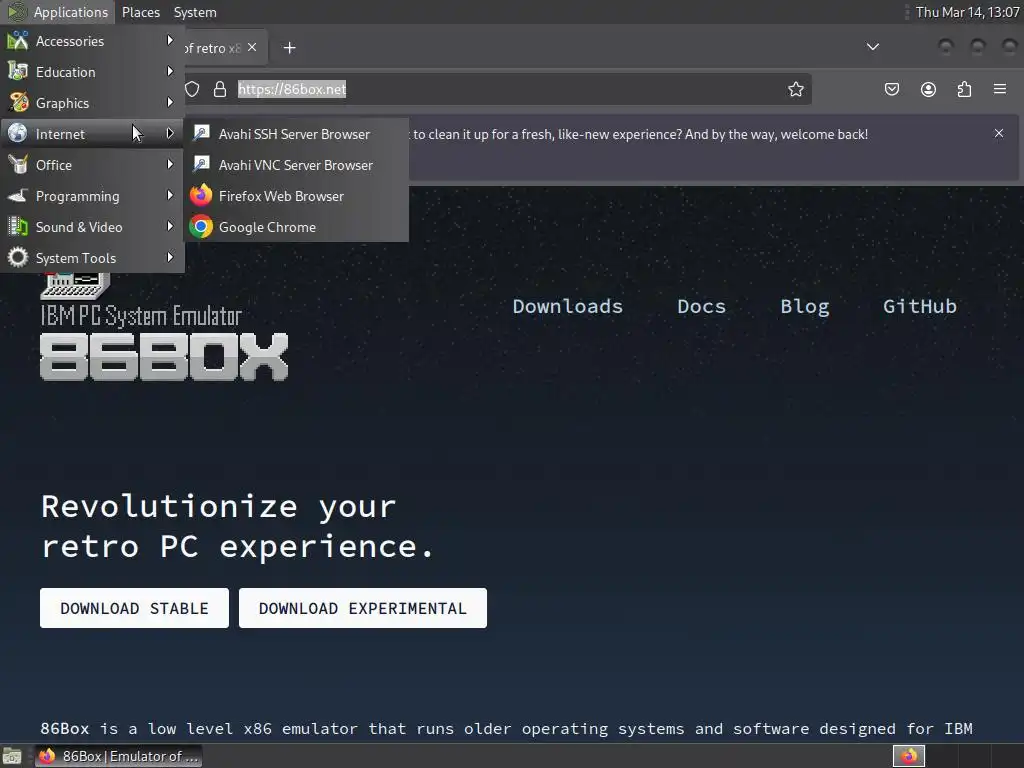This screenshot has height=768, width=1024.
Task: Open the Graphics menu category
Action: coord(92,103)
